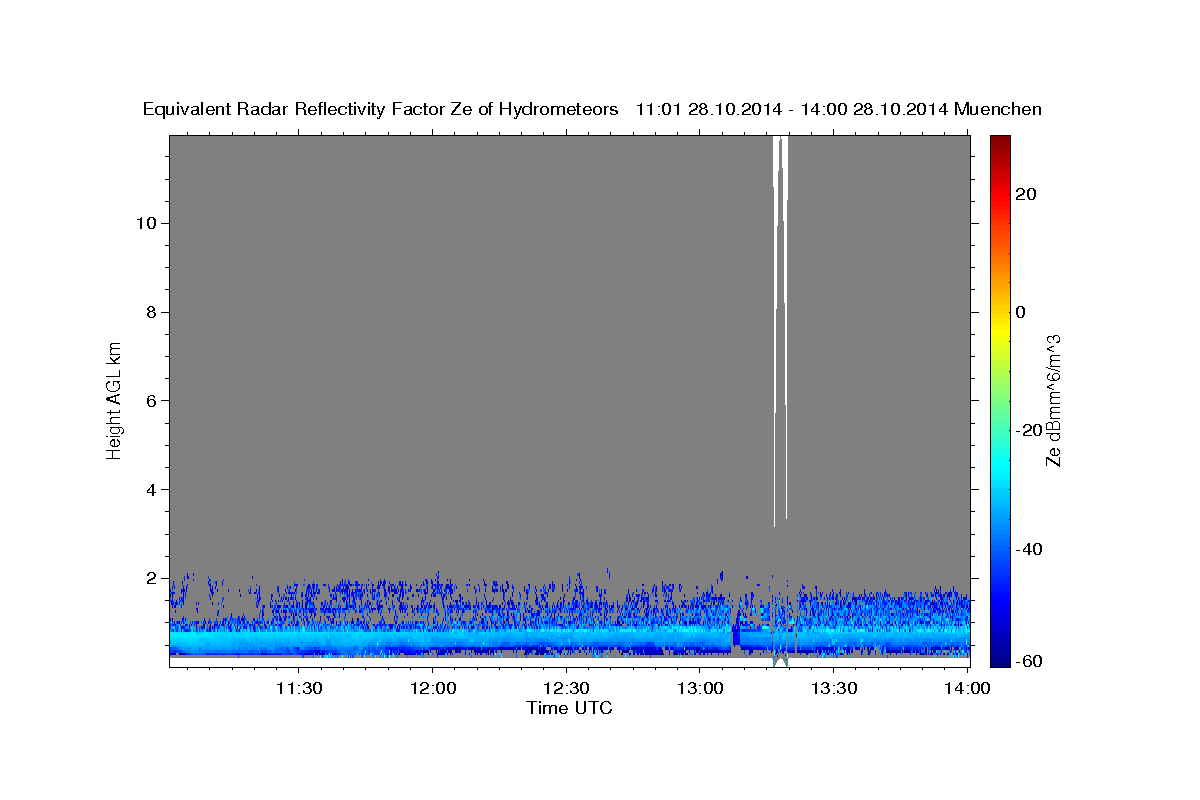Click the height tick label 8
Screen dimensions: 1200x800
[x=153, y=312]
